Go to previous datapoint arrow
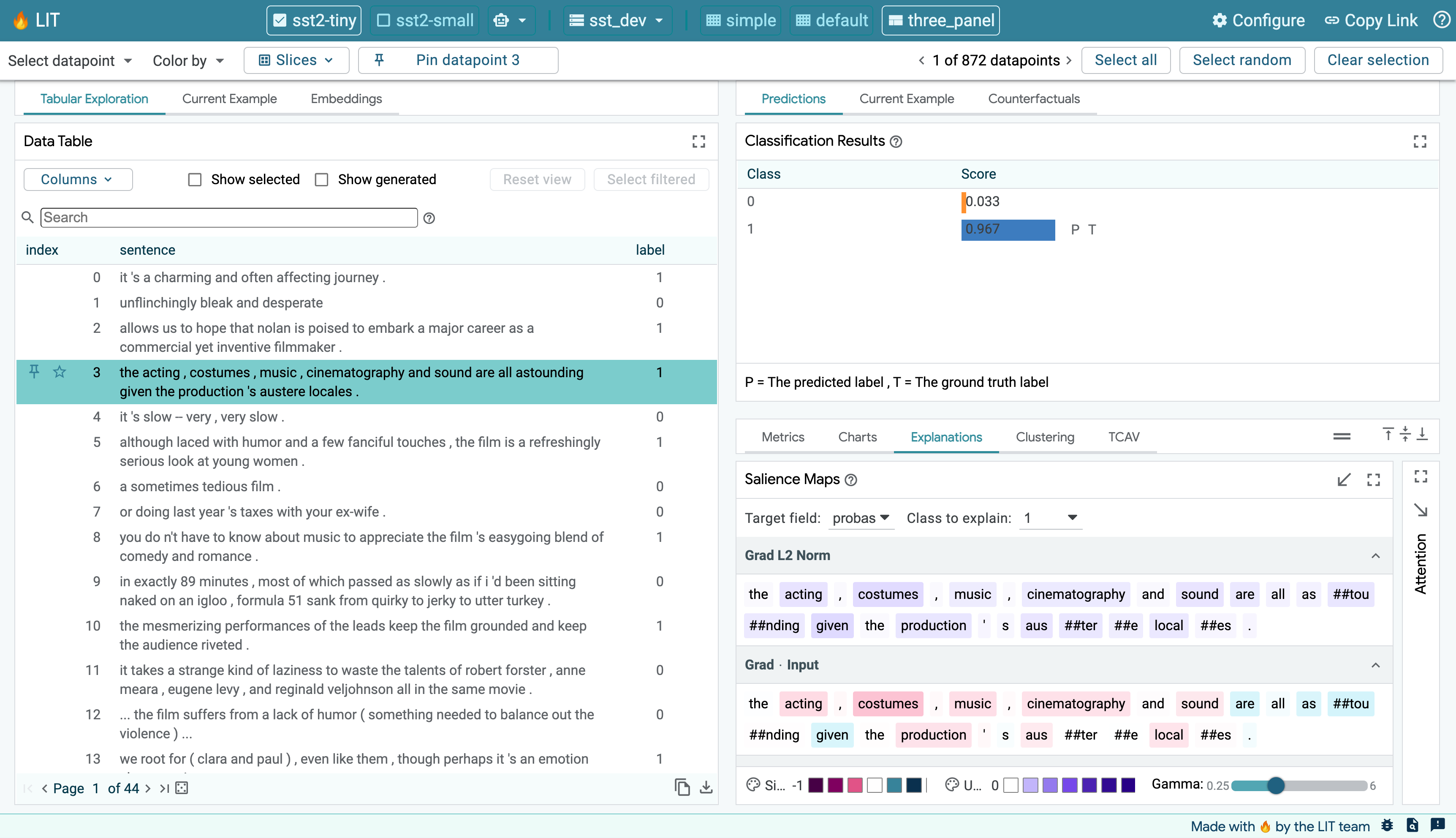Screen dimensions: 1456x838 click(921, 60)
